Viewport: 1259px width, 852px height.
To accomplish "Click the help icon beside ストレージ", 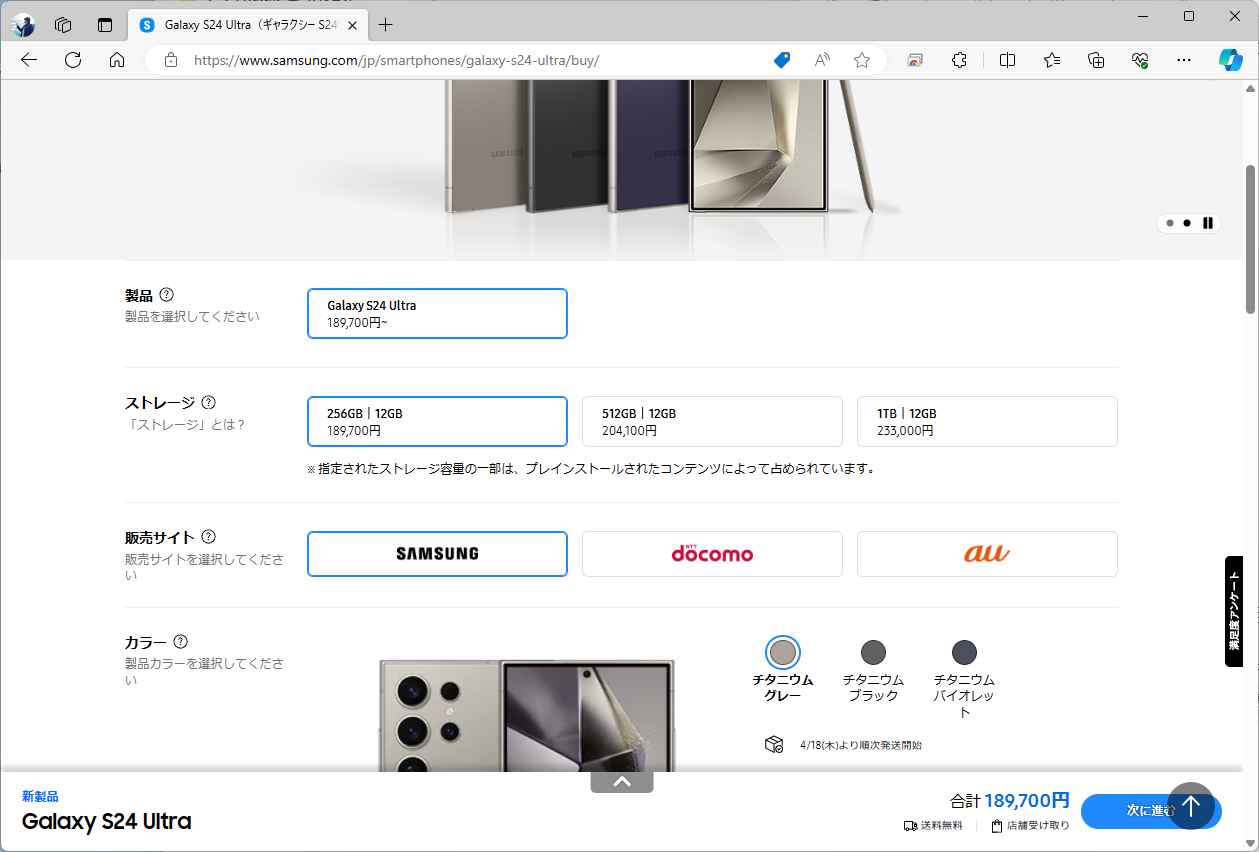I will pyautogui.click(x=208, y=402).
